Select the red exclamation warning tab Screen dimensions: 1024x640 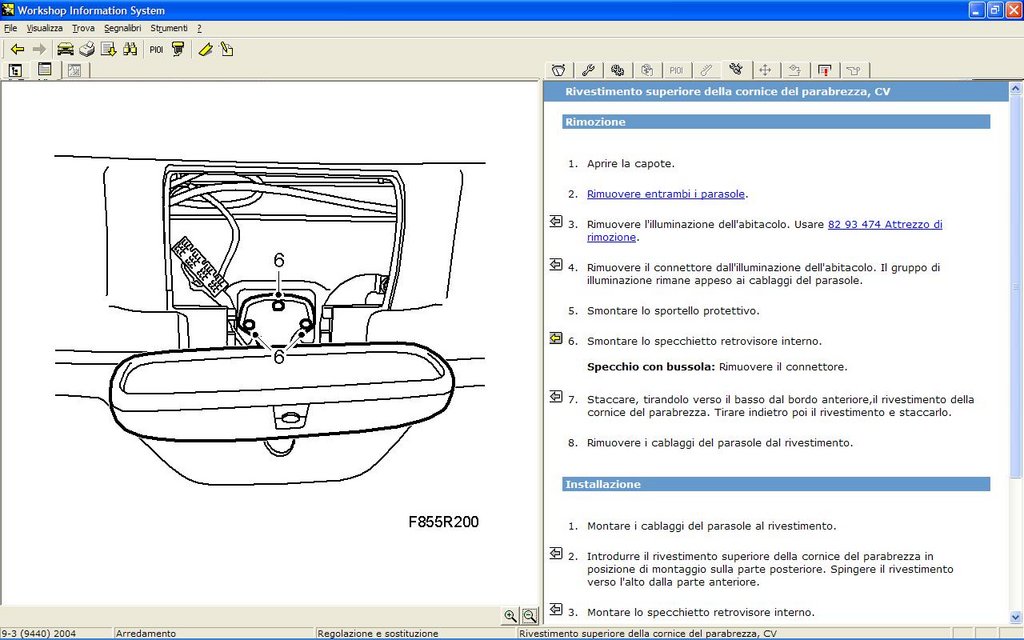(824, 70)
